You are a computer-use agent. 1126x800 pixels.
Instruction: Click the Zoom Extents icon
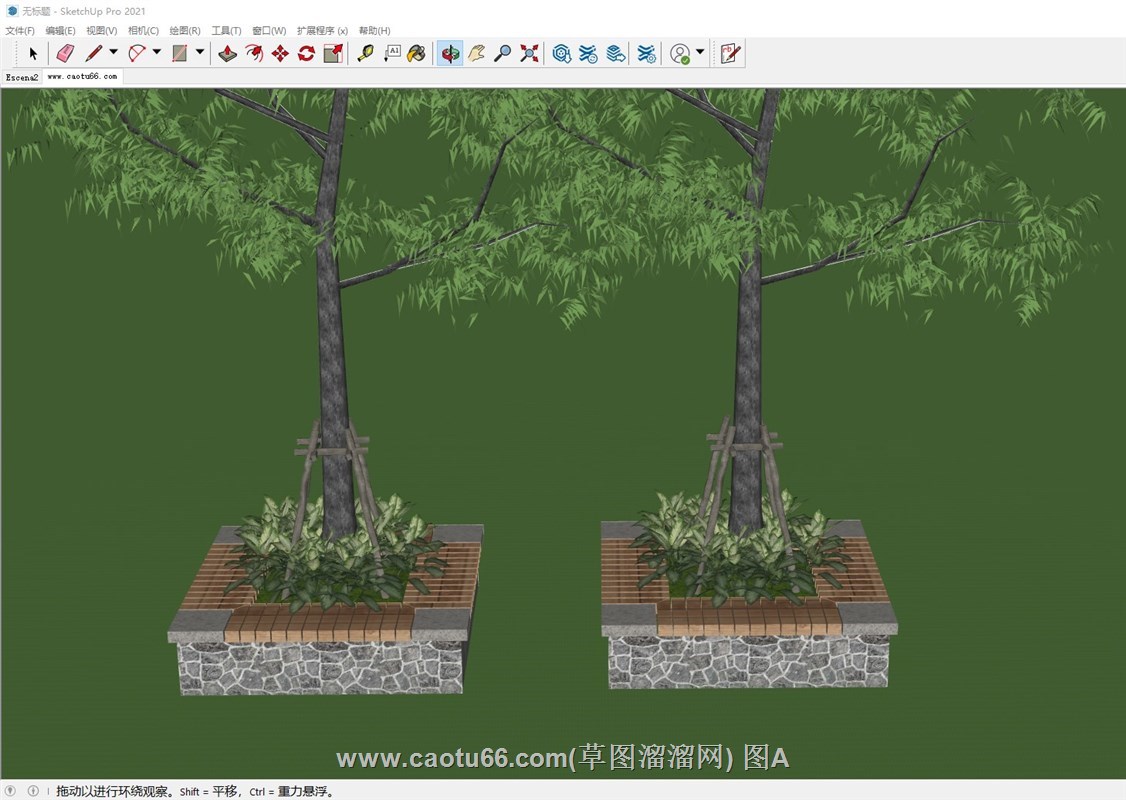[x=529, y=54]
